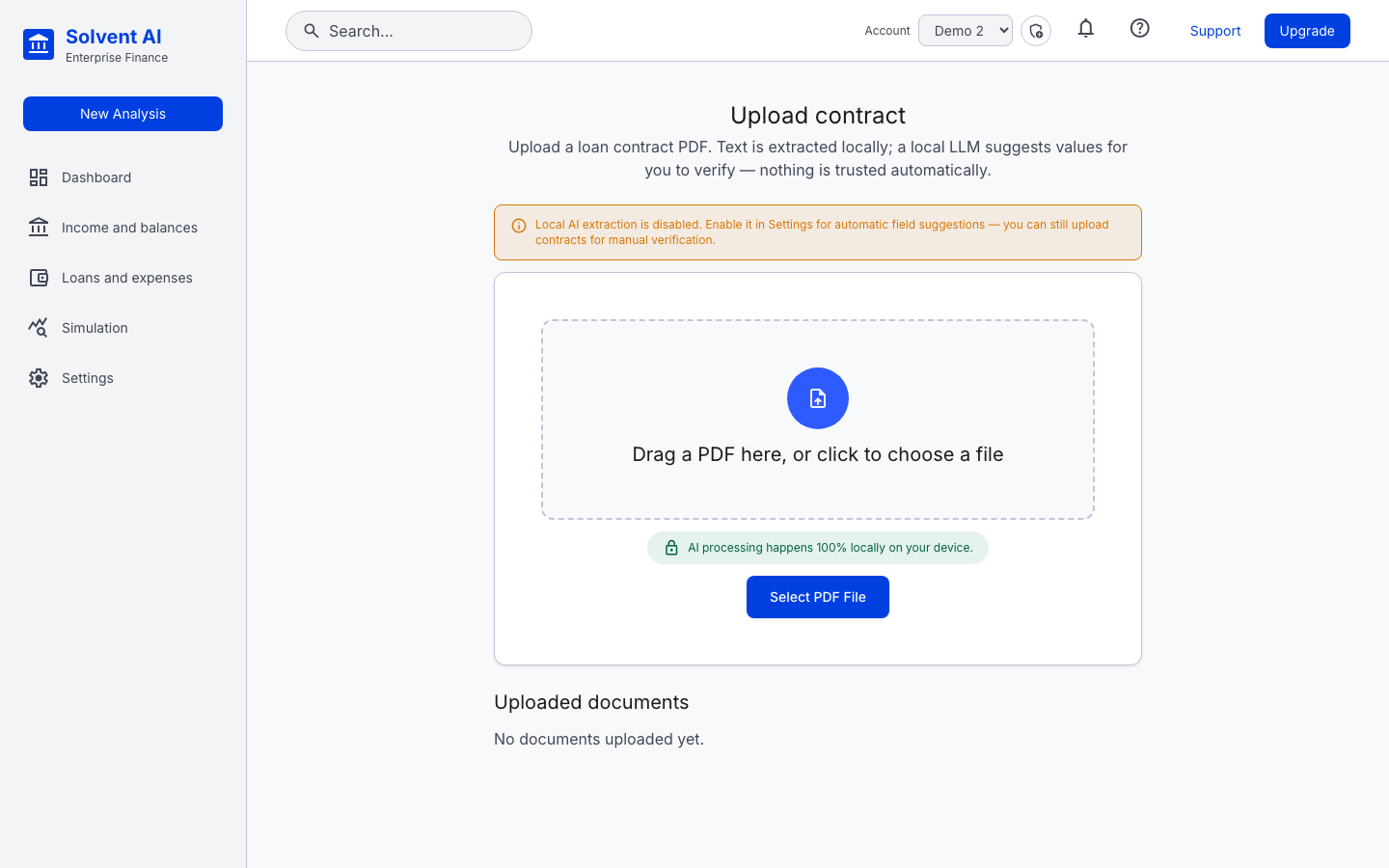The image size is (1389, 868).
Task: Open Income and balances section
Action: [x=123, y=228]
